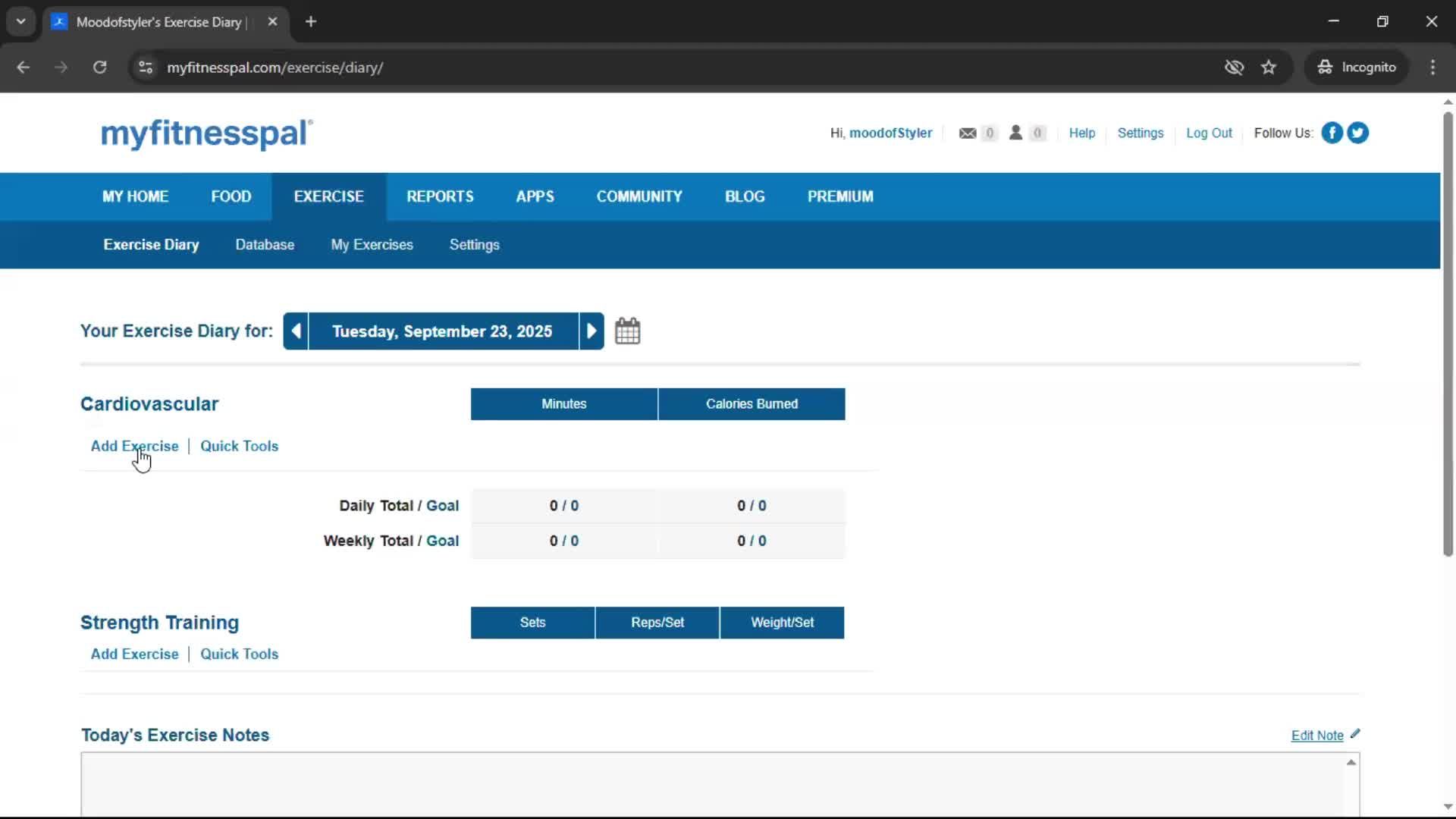Open the BLOG menu
Viewport: 1456px width, 819px height.
[745, 197]
